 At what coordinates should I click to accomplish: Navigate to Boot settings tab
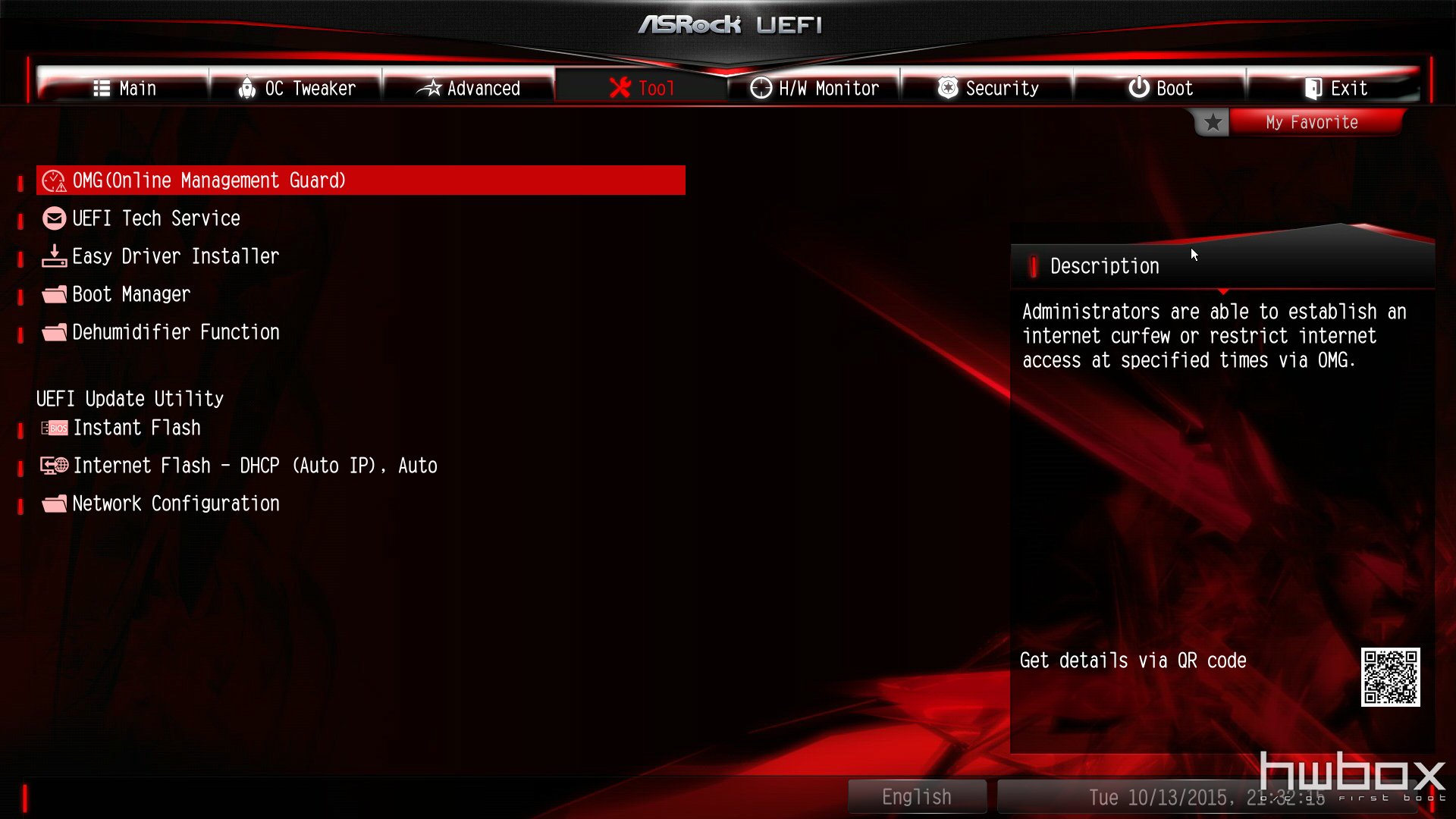[x=1163, y=88]
